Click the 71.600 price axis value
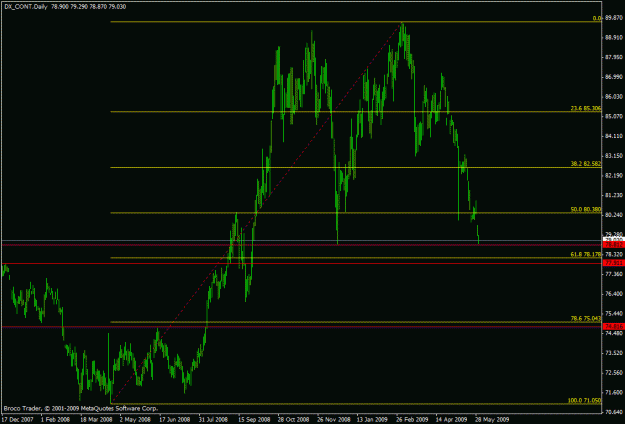625x424 pixels. (614, 393)
